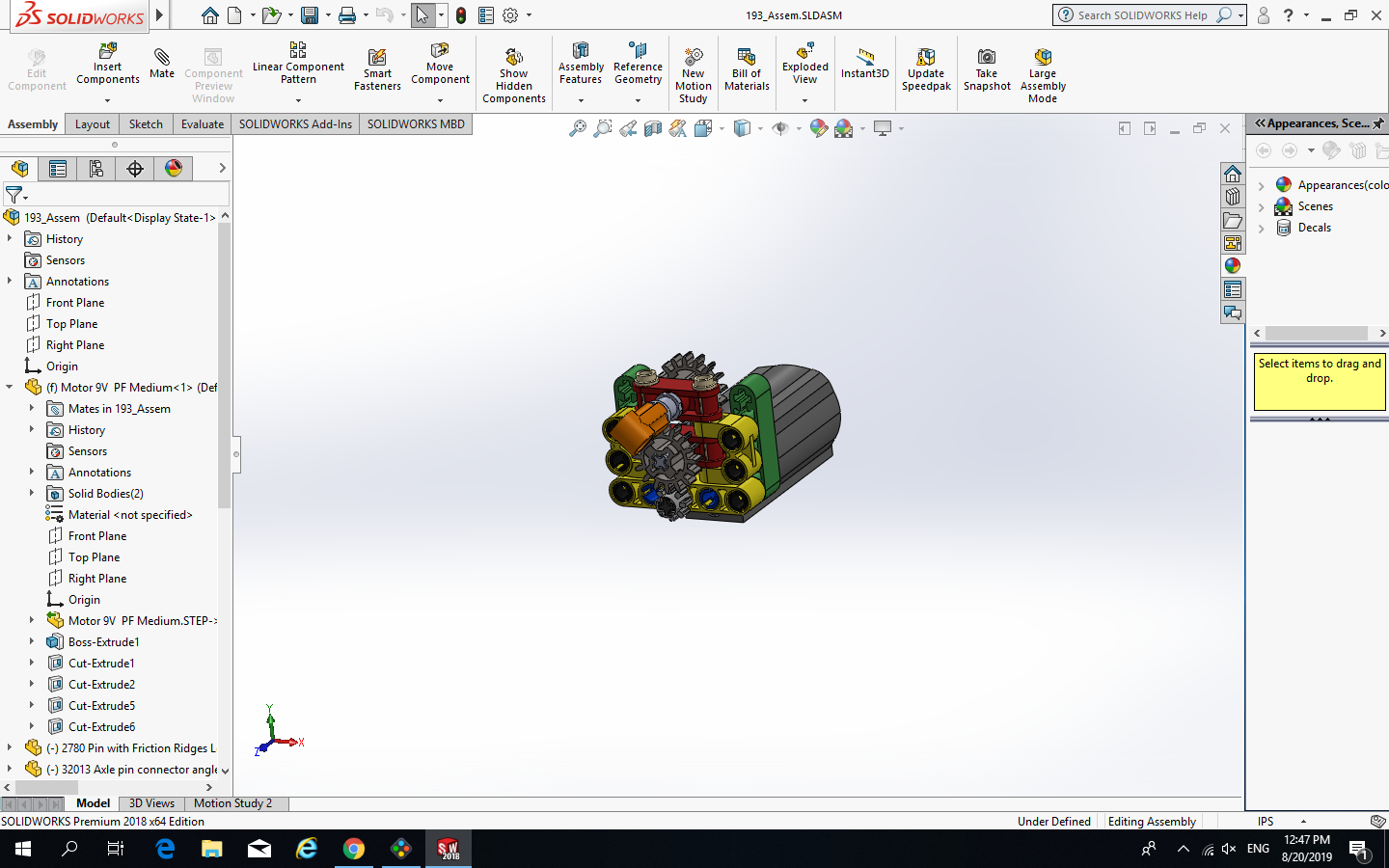1389x868 pixels.
Task: Open Linear Component Pattern tool
Action: [298, 64]
